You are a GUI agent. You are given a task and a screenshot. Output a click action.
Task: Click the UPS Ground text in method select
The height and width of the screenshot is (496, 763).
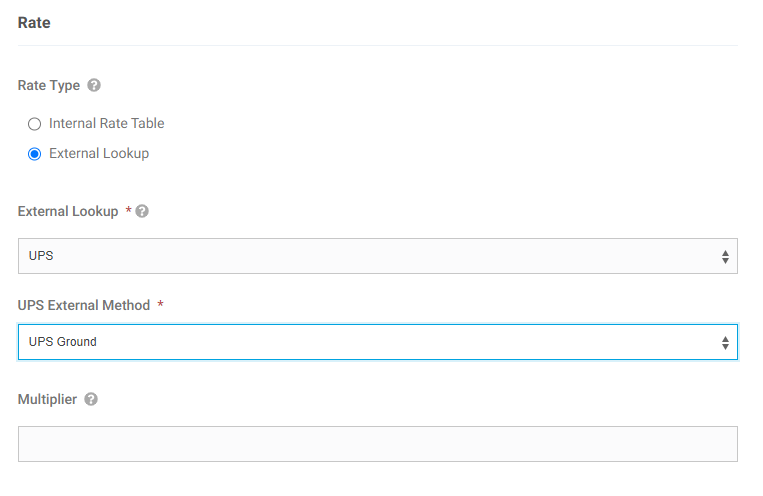click(x=62, y=342)
